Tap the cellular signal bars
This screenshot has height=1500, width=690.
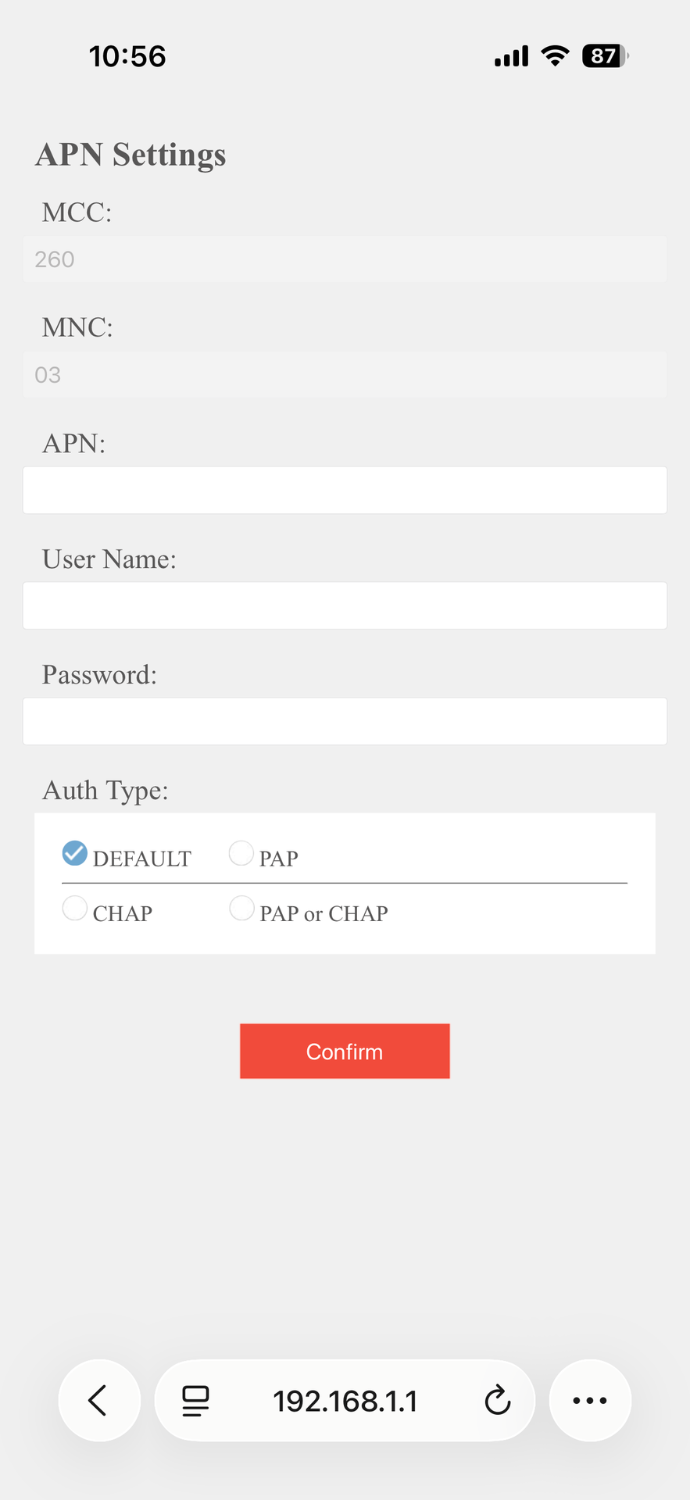[511, 57]
